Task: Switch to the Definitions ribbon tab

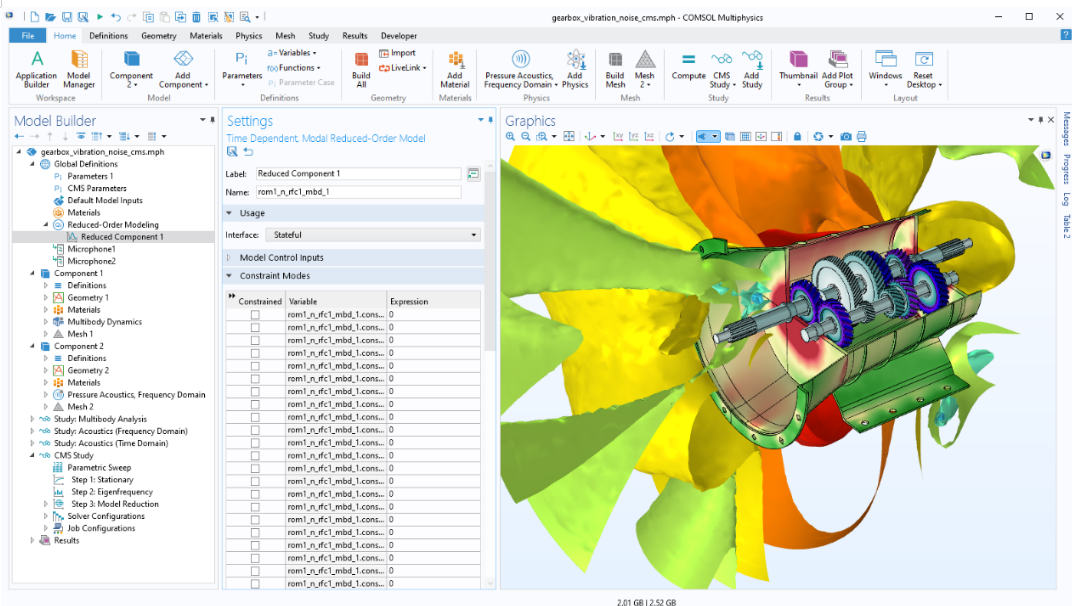Action: click(109, 36)
